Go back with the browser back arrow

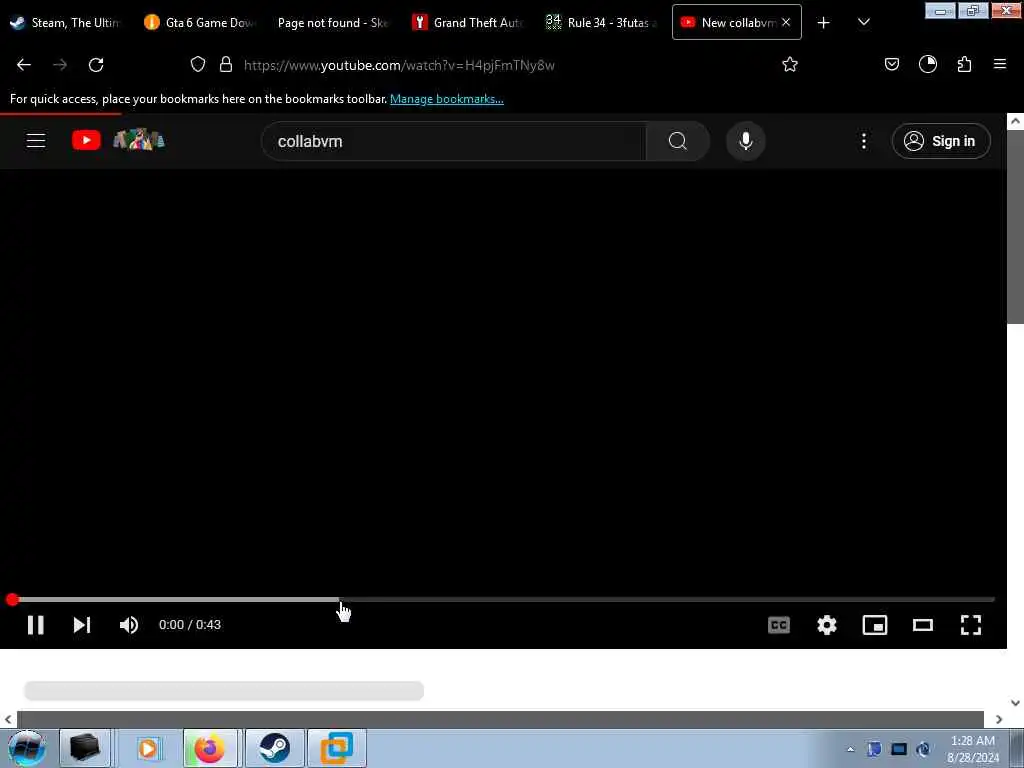(x=24, y=65)
